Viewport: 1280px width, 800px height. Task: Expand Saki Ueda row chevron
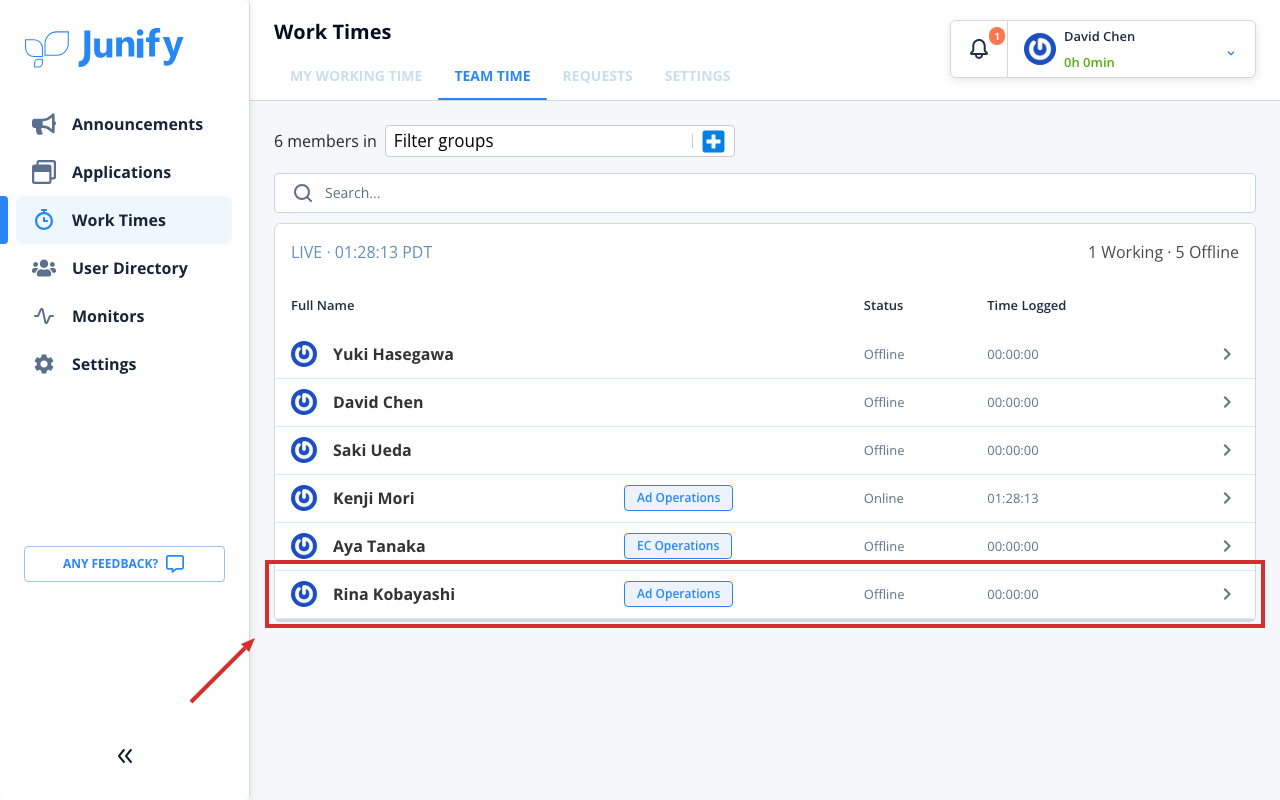[1227, 450]
